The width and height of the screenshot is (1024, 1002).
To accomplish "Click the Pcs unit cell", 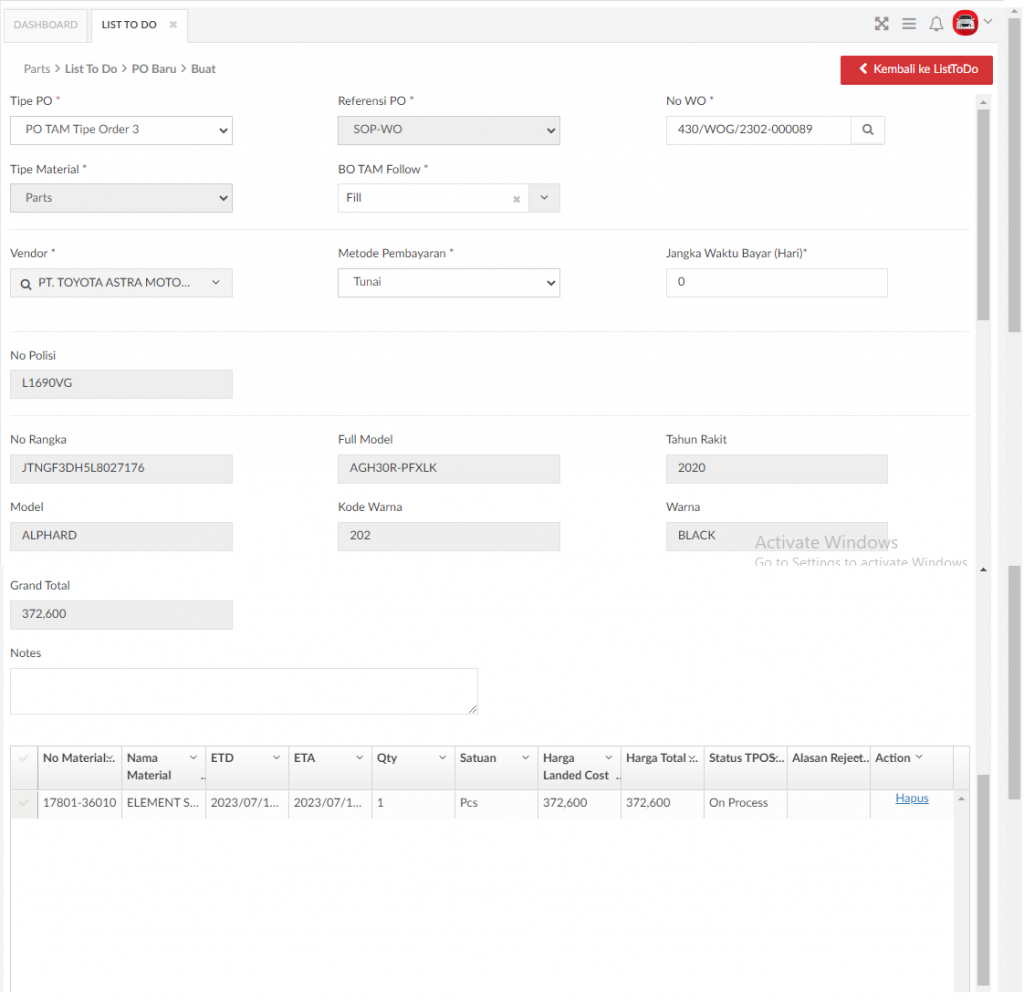I will coord(496,803).
